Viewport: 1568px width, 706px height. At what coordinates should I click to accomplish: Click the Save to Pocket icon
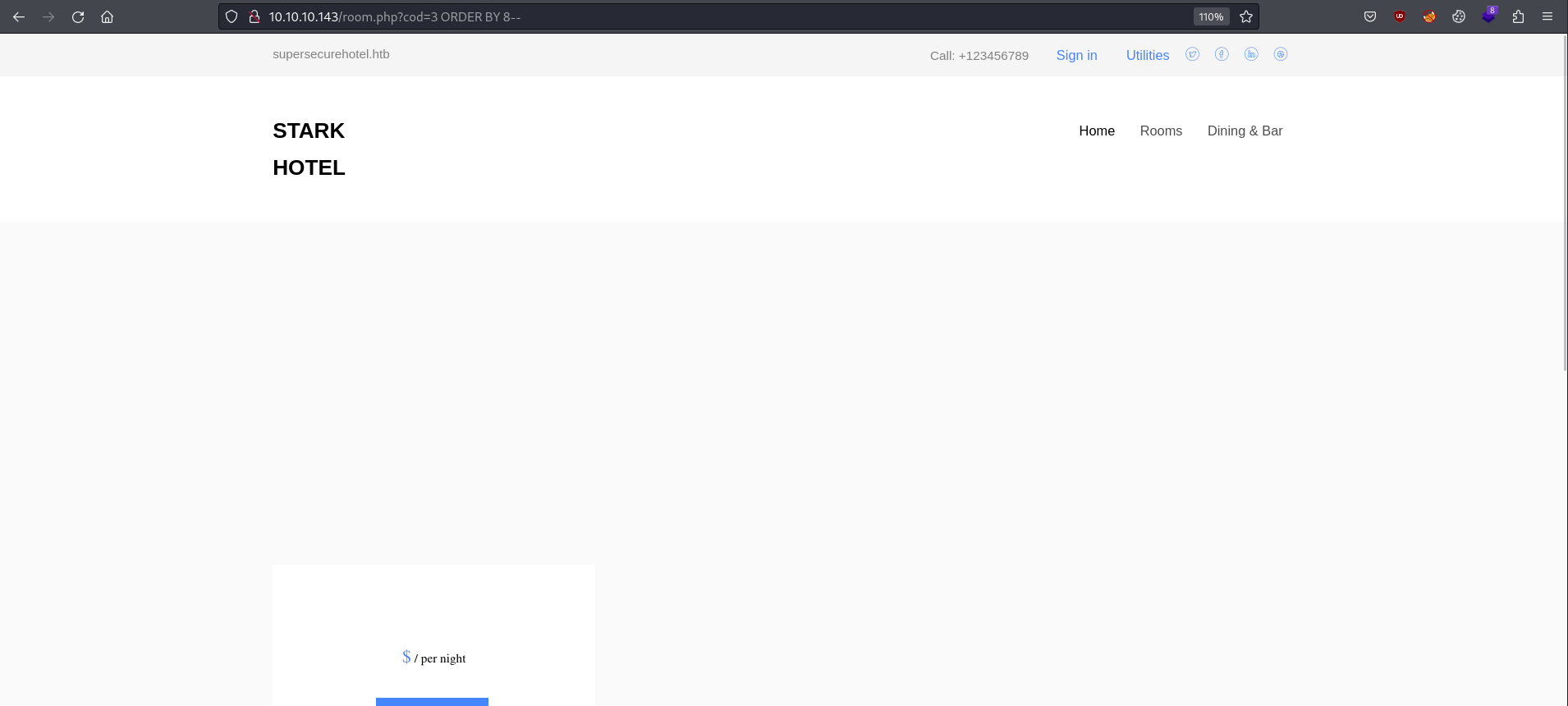point(1370,16)
